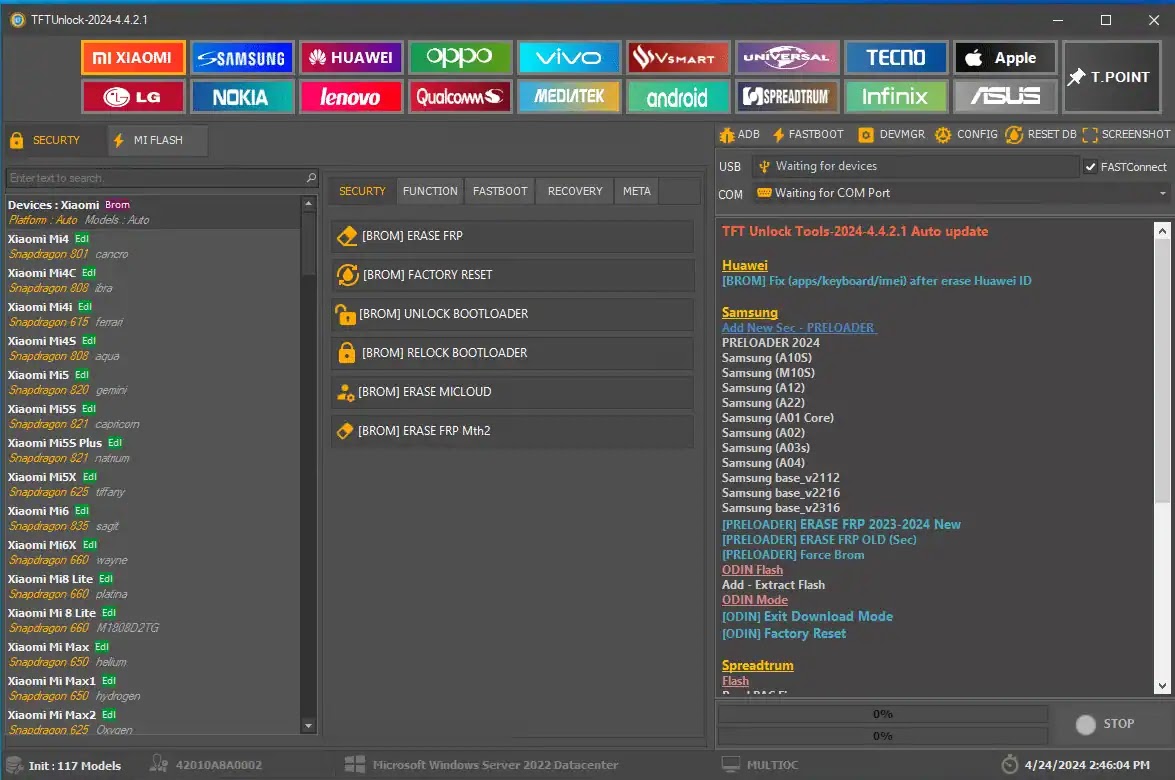The width and height of the screenshot is (1175, 780).
Task: Open the T.POINT pin button
Action: pyautogui.click(x=1112, y=77)
